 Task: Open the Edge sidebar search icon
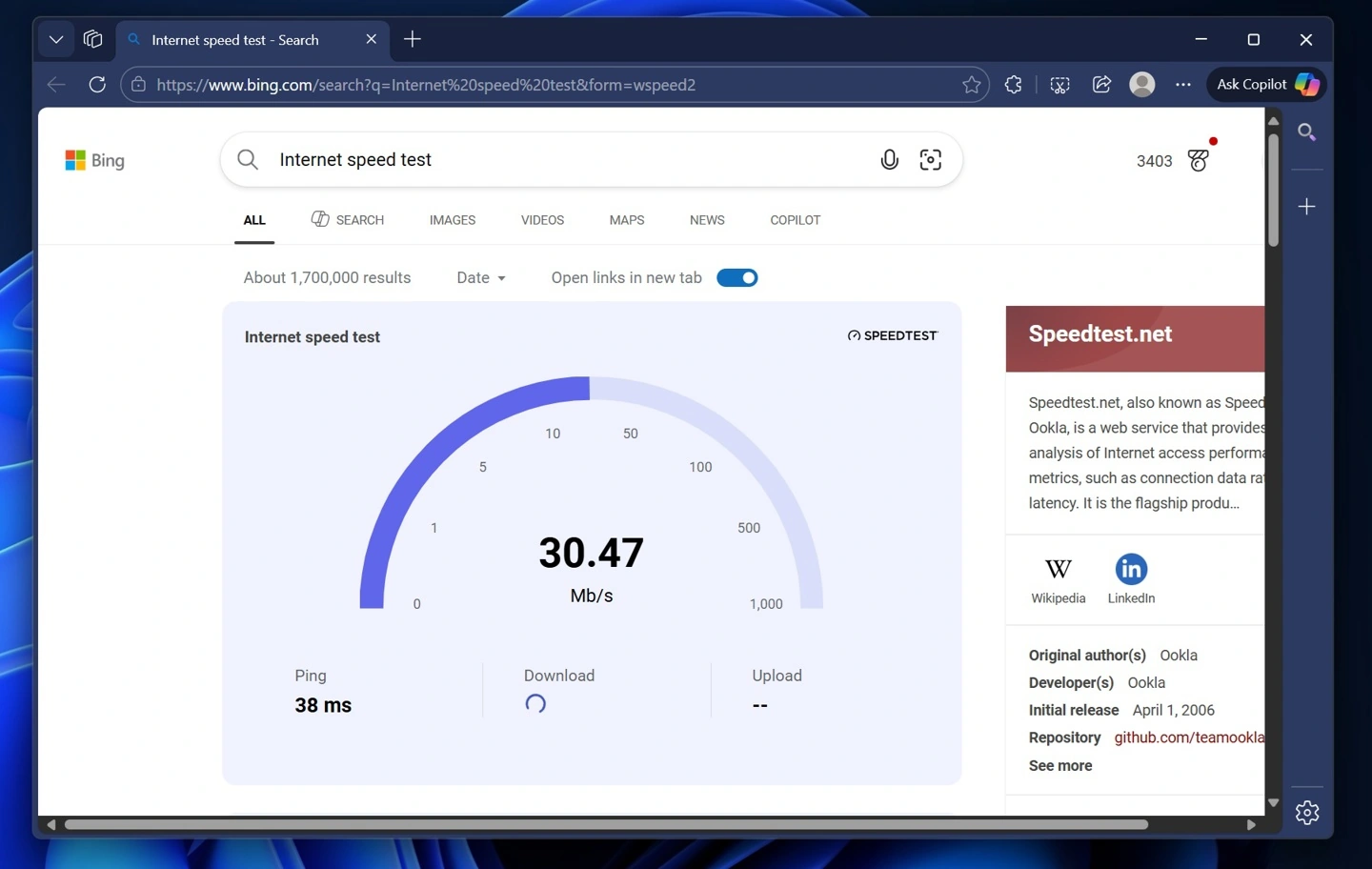(x=1306, y=132)
